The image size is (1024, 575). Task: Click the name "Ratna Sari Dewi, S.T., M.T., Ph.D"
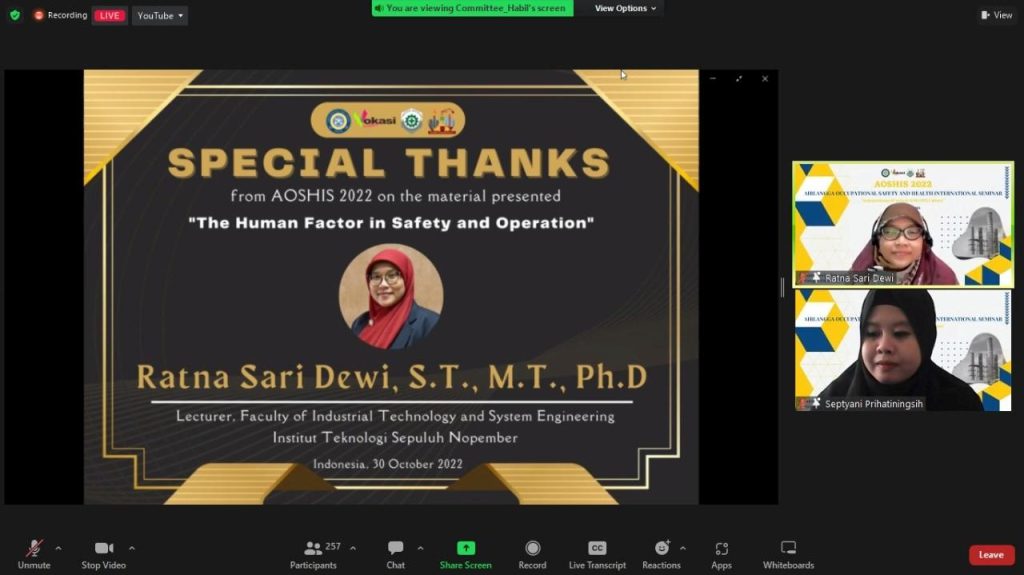pyautogui.click(x=392, y=377)
